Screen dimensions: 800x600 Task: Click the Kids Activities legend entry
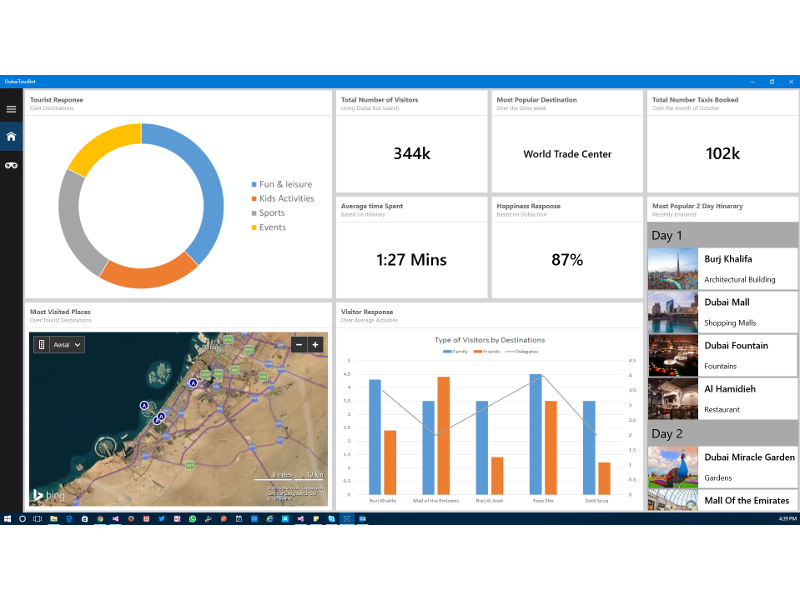coord(286,199)
